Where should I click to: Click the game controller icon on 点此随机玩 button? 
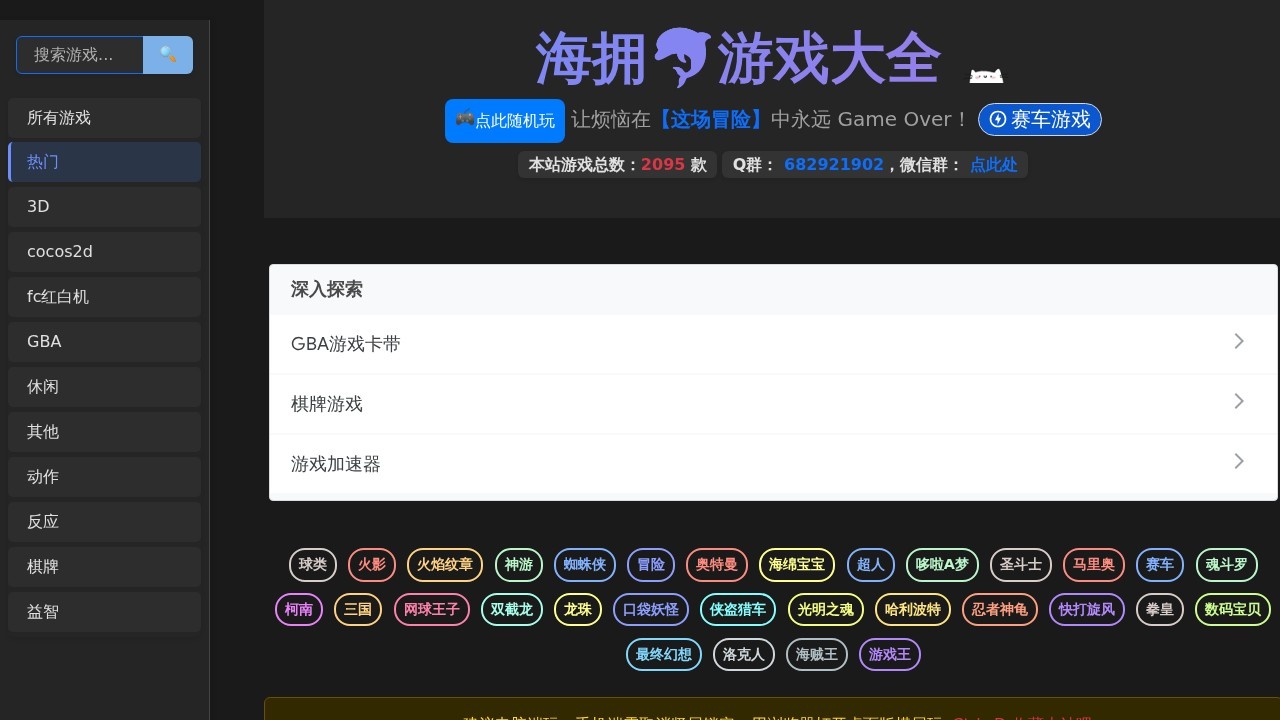(x=464, y=120)
